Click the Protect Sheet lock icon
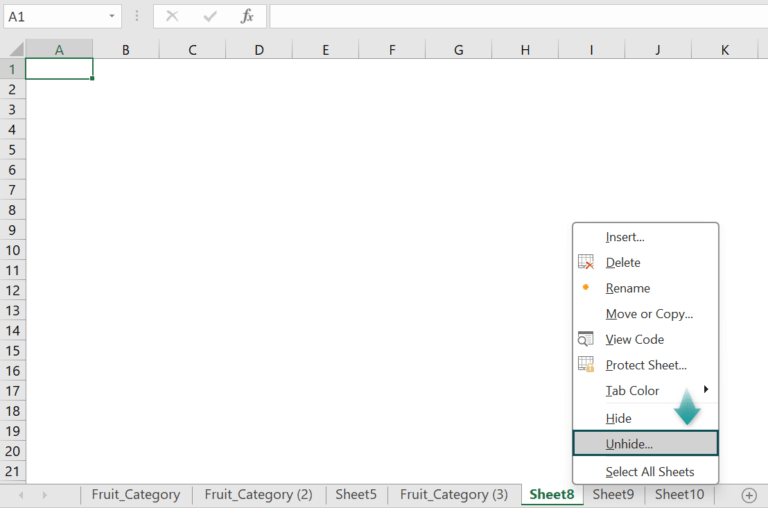 coord(586,364)
